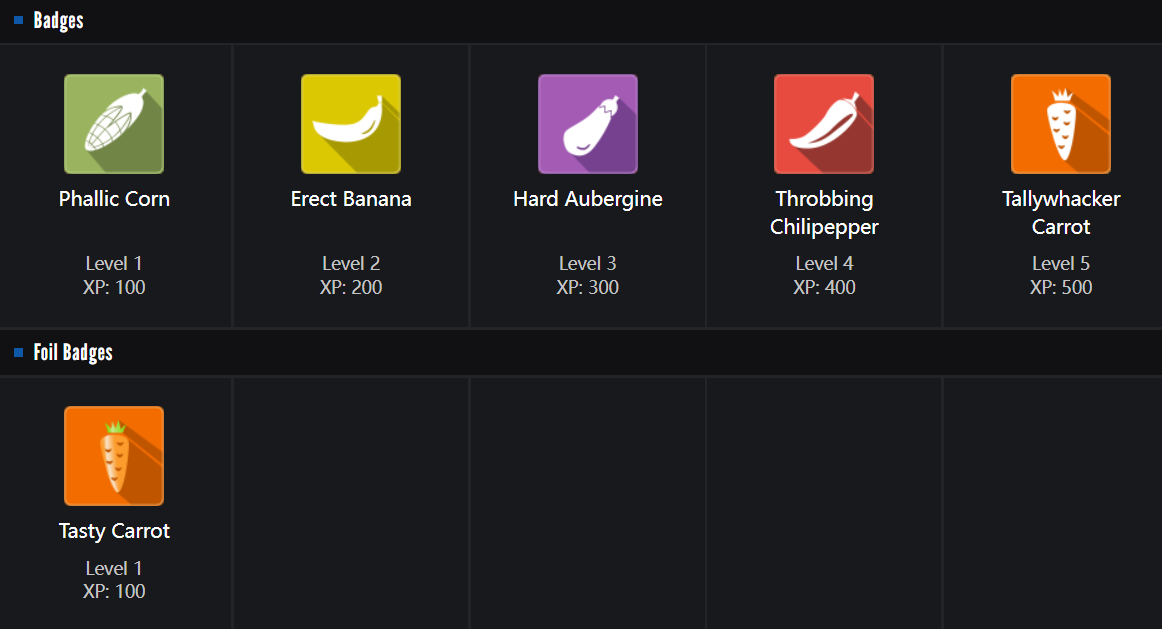
Task: Click the Badges section header
Action: coord(58,20)
